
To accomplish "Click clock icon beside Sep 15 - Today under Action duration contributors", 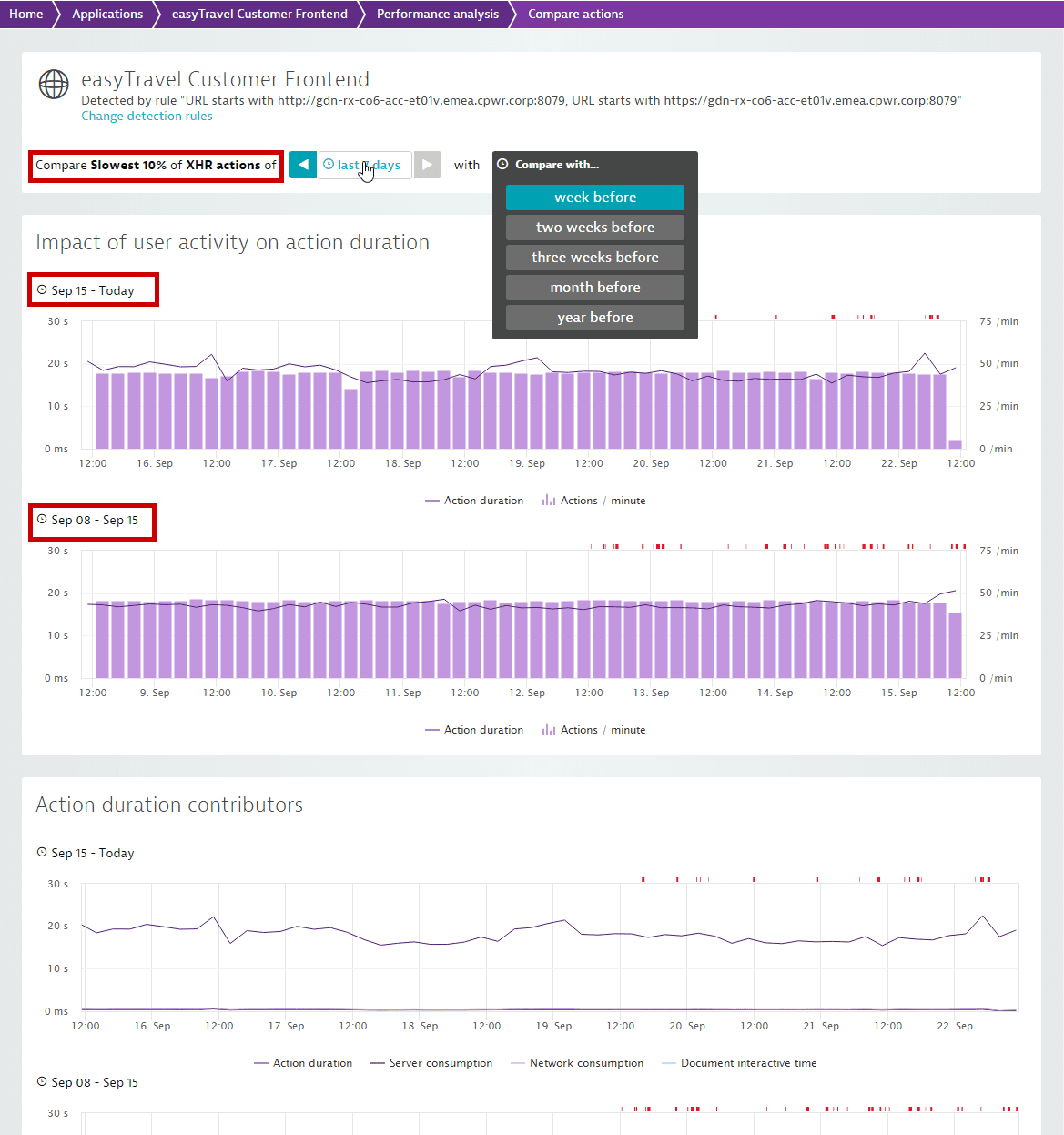I will pyautogui.click(x=42, y=852).
